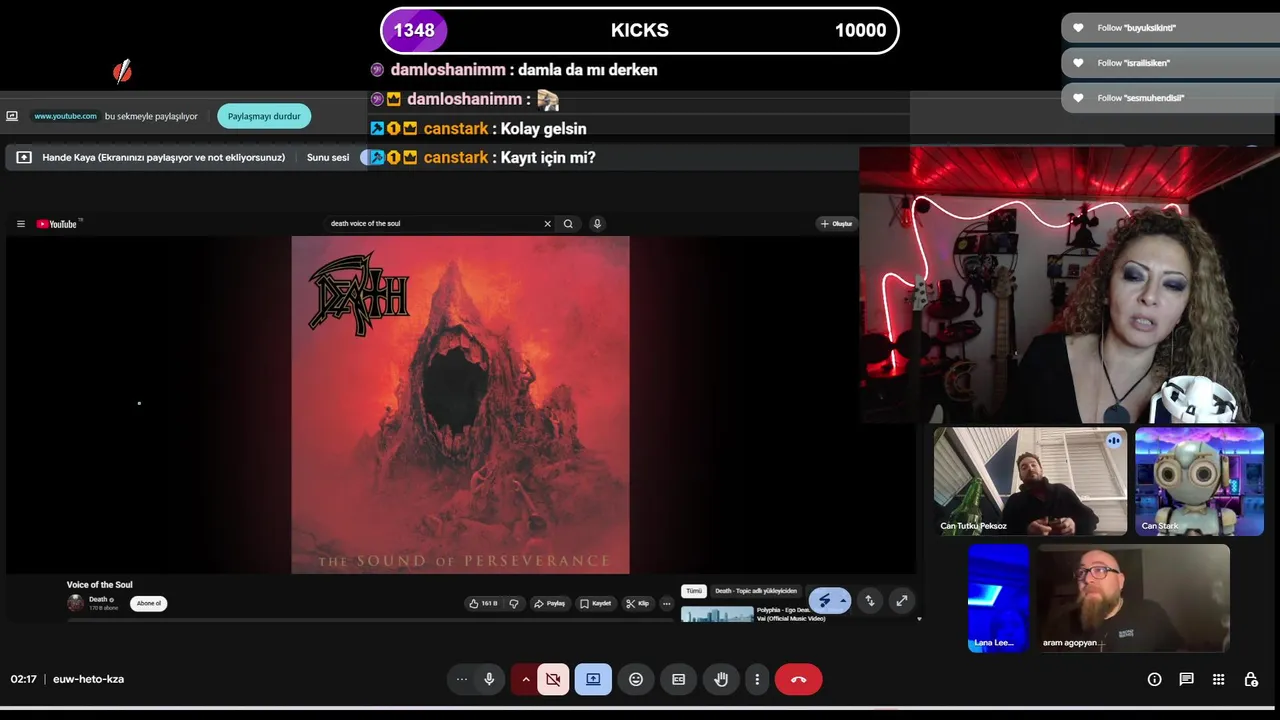
Task: Click speaking indicator on Can Tutku Peksoz tile
Action: coord(1114,440)
